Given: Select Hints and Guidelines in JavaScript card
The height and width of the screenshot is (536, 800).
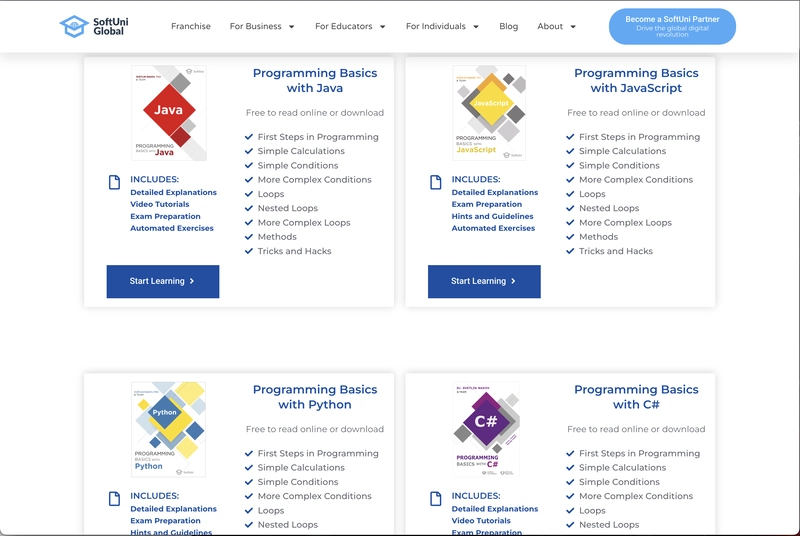Looking at the screenshot, I should 492,216.
